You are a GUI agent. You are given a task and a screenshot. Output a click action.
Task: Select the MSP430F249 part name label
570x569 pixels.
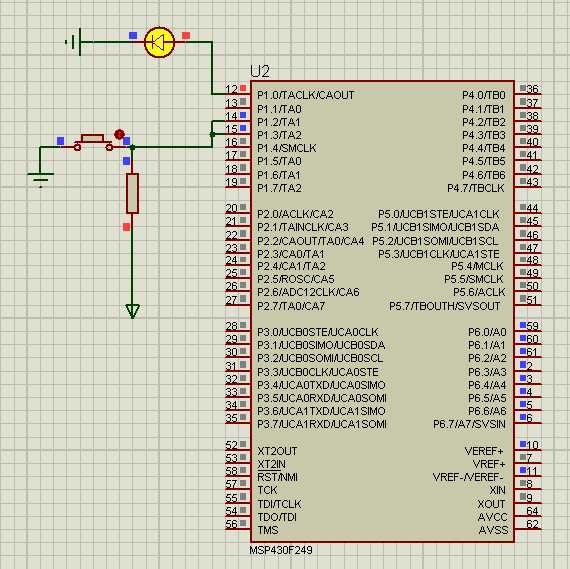281,550
